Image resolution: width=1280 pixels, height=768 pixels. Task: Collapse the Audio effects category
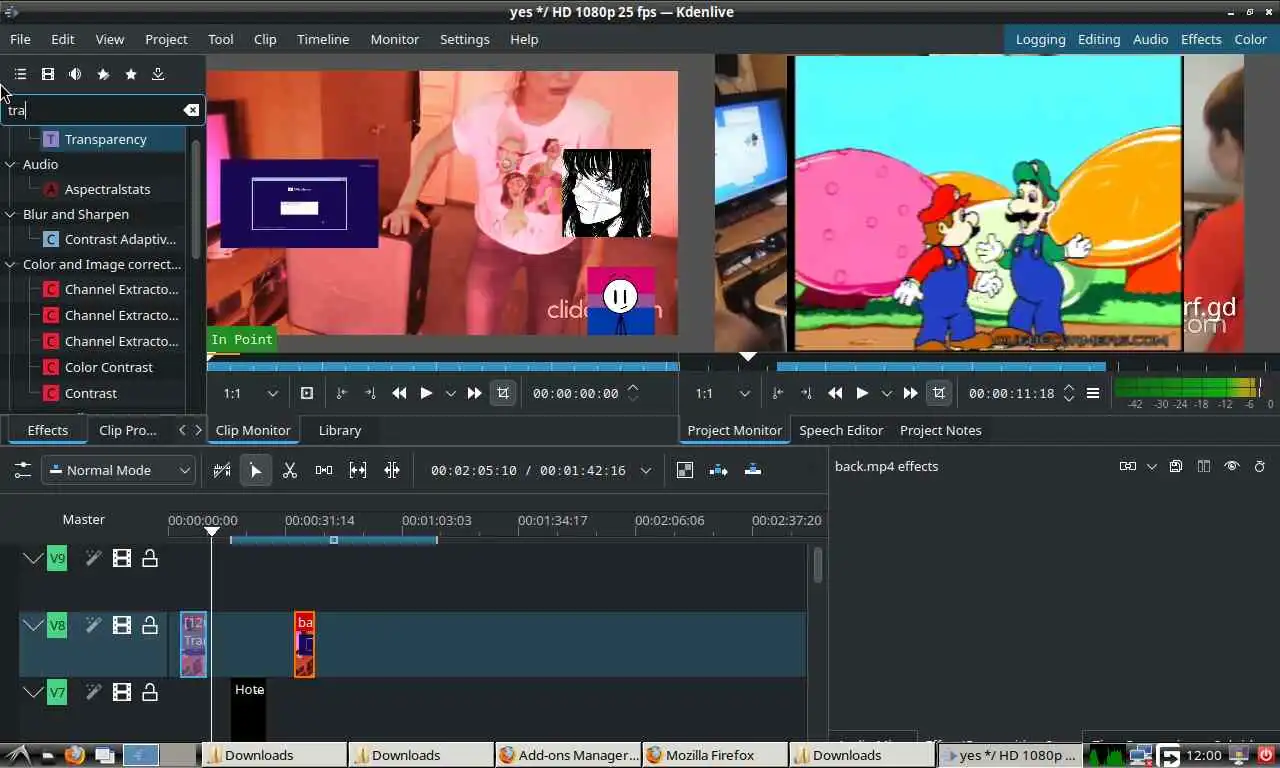coord(11,164)
